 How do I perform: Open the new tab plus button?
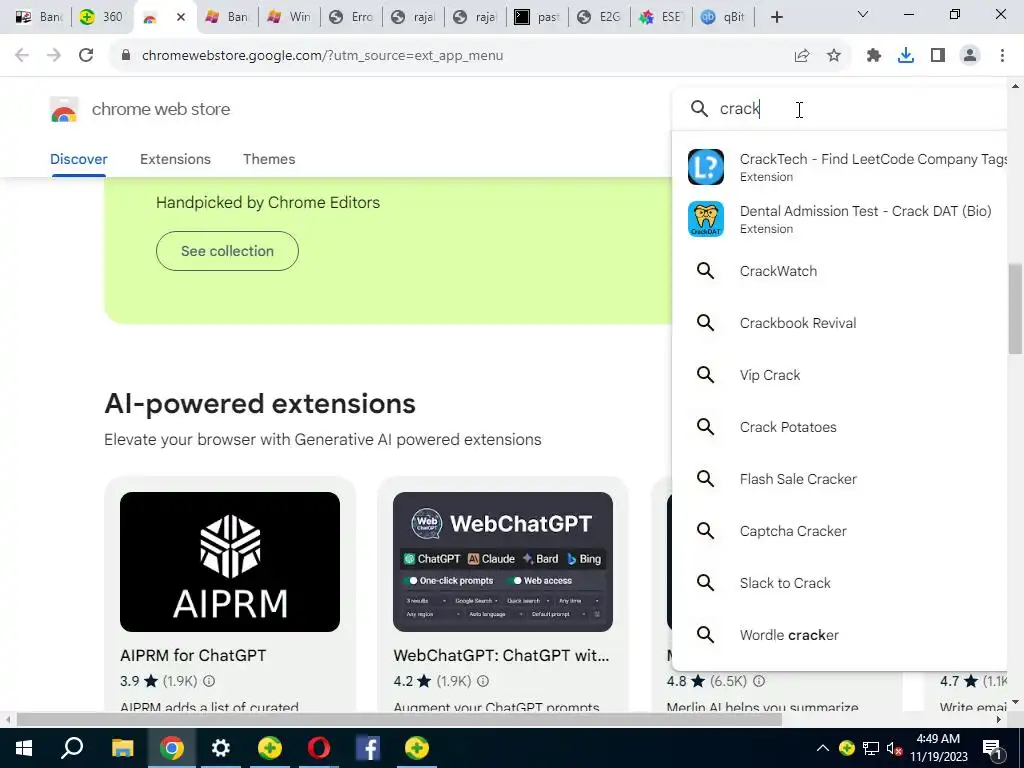tap(776, 17)
